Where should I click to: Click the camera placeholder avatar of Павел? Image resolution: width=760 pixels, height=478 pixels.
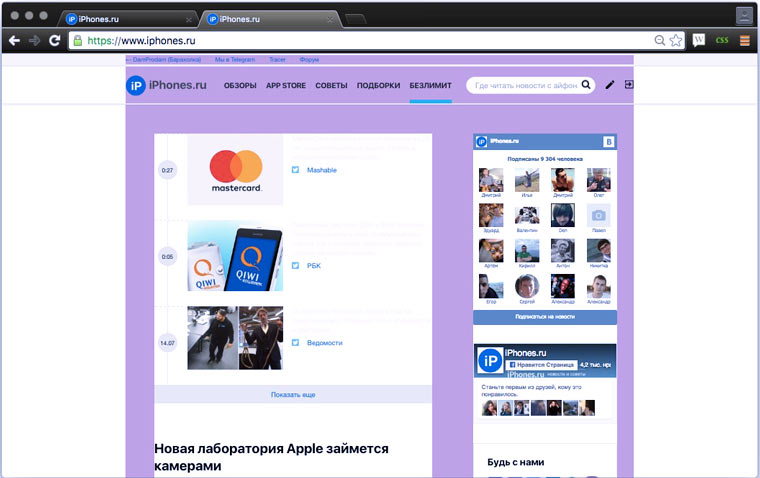tap(599, 215)
